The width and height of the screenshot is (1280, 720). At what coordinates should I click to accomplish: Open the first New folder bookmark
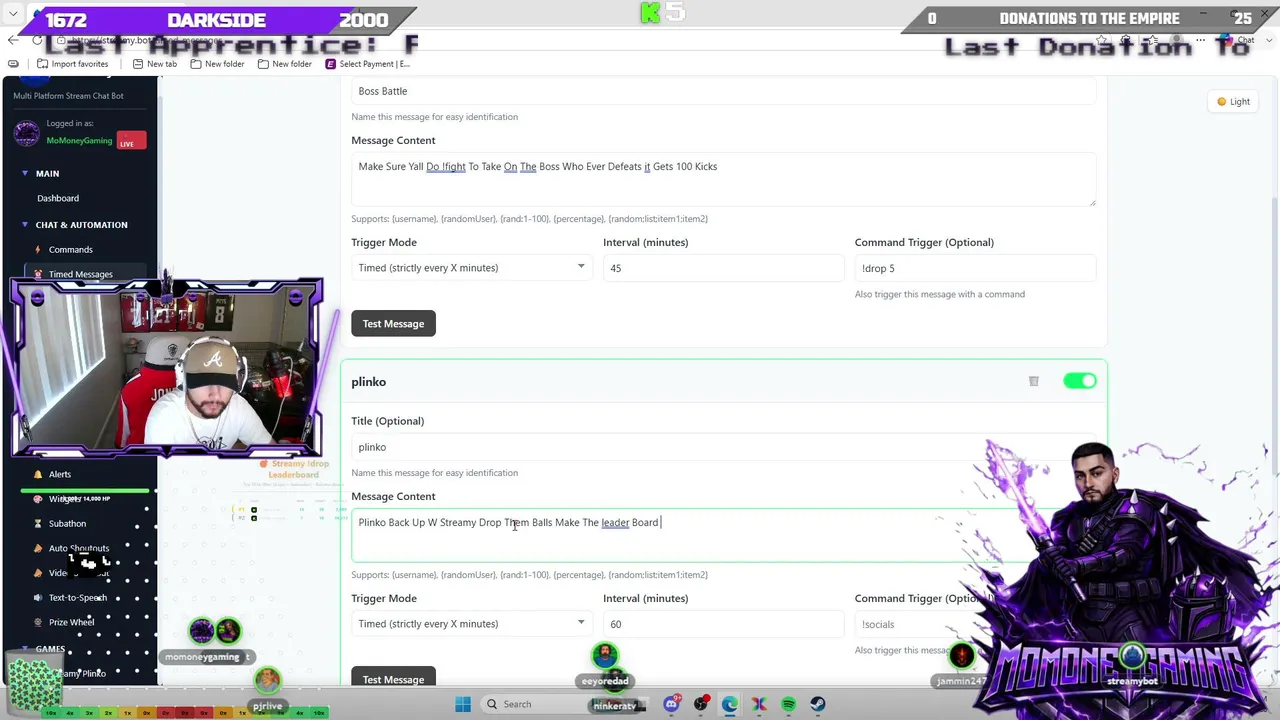tap(217, 64)
